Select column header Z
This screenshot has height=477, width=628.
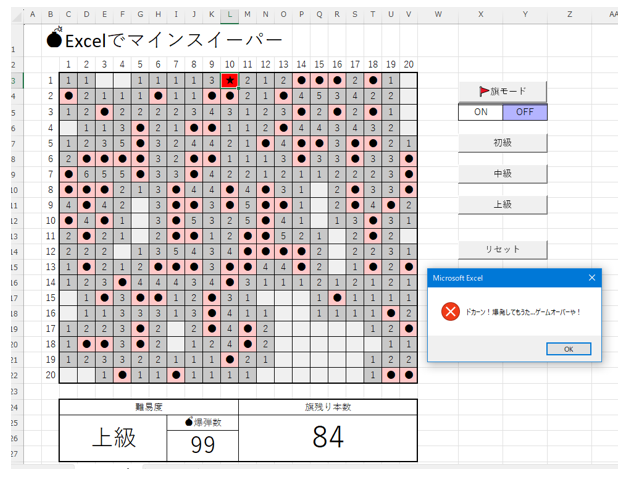pyautogui.click(x=570, y=14)
